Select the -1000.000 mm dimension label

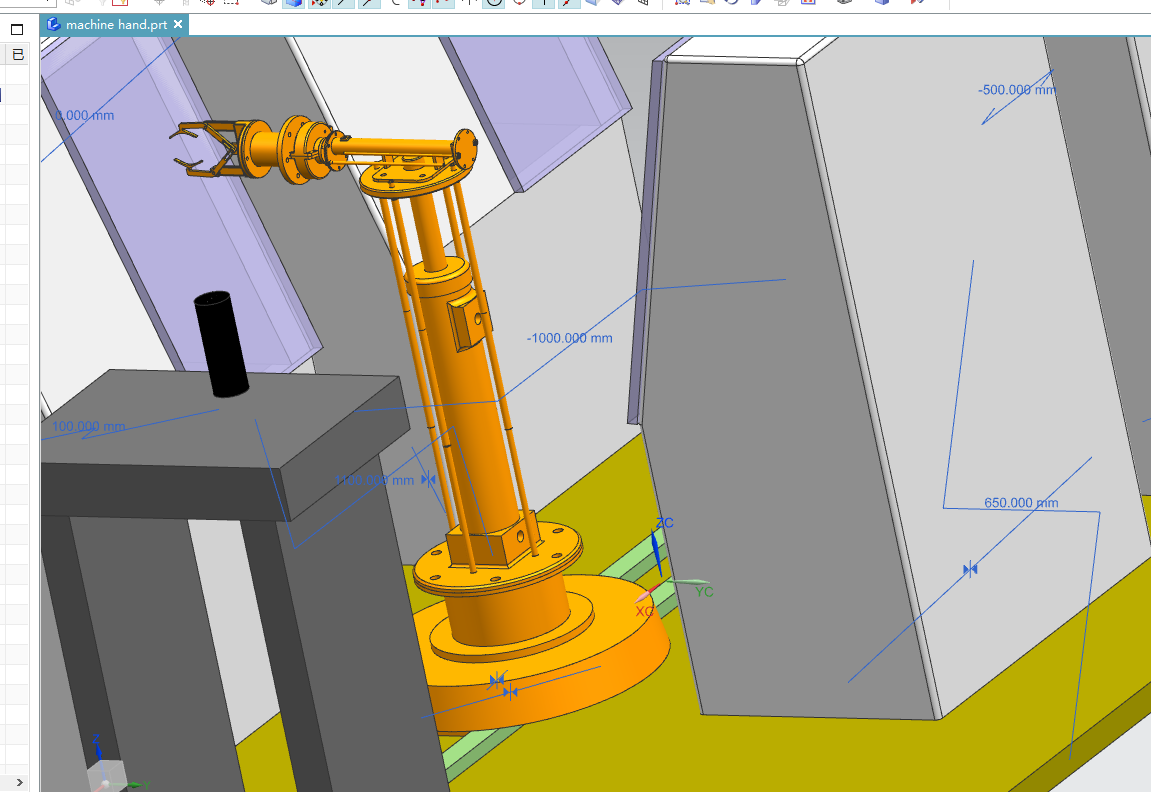570,338
